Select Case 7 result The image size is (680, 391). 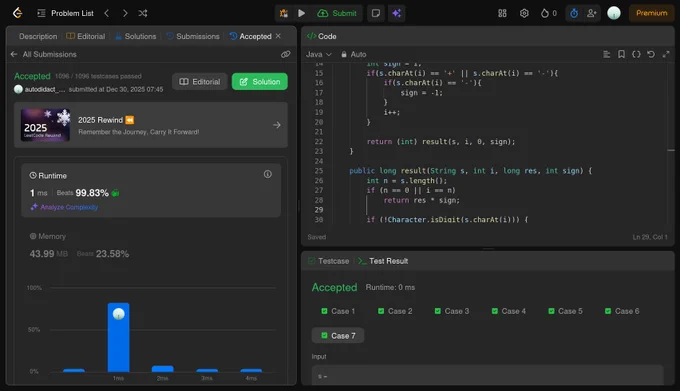[338, 336]
